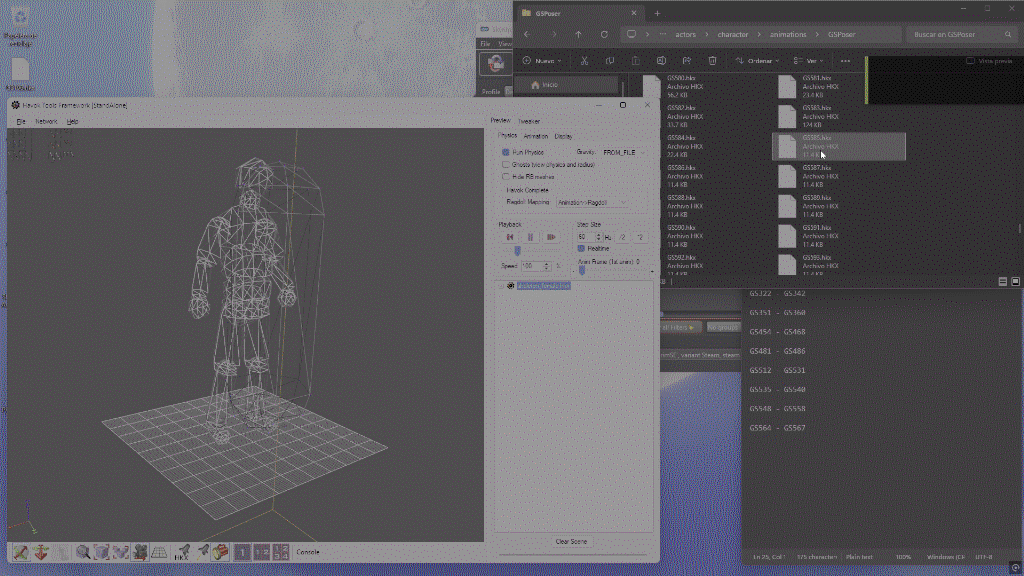The height and width of the screenshot is (576, 1024).
Task: Switch to the Tweaker tab
Action: tap(529, 121)
